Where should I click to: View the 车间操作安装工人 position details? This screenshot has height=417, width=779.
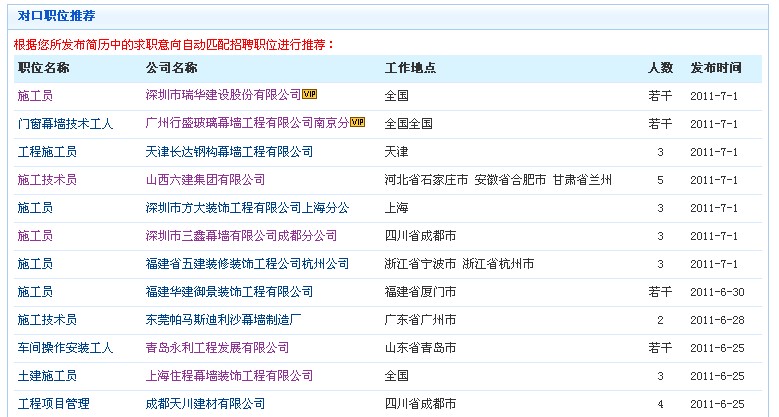tap(65, 348)
